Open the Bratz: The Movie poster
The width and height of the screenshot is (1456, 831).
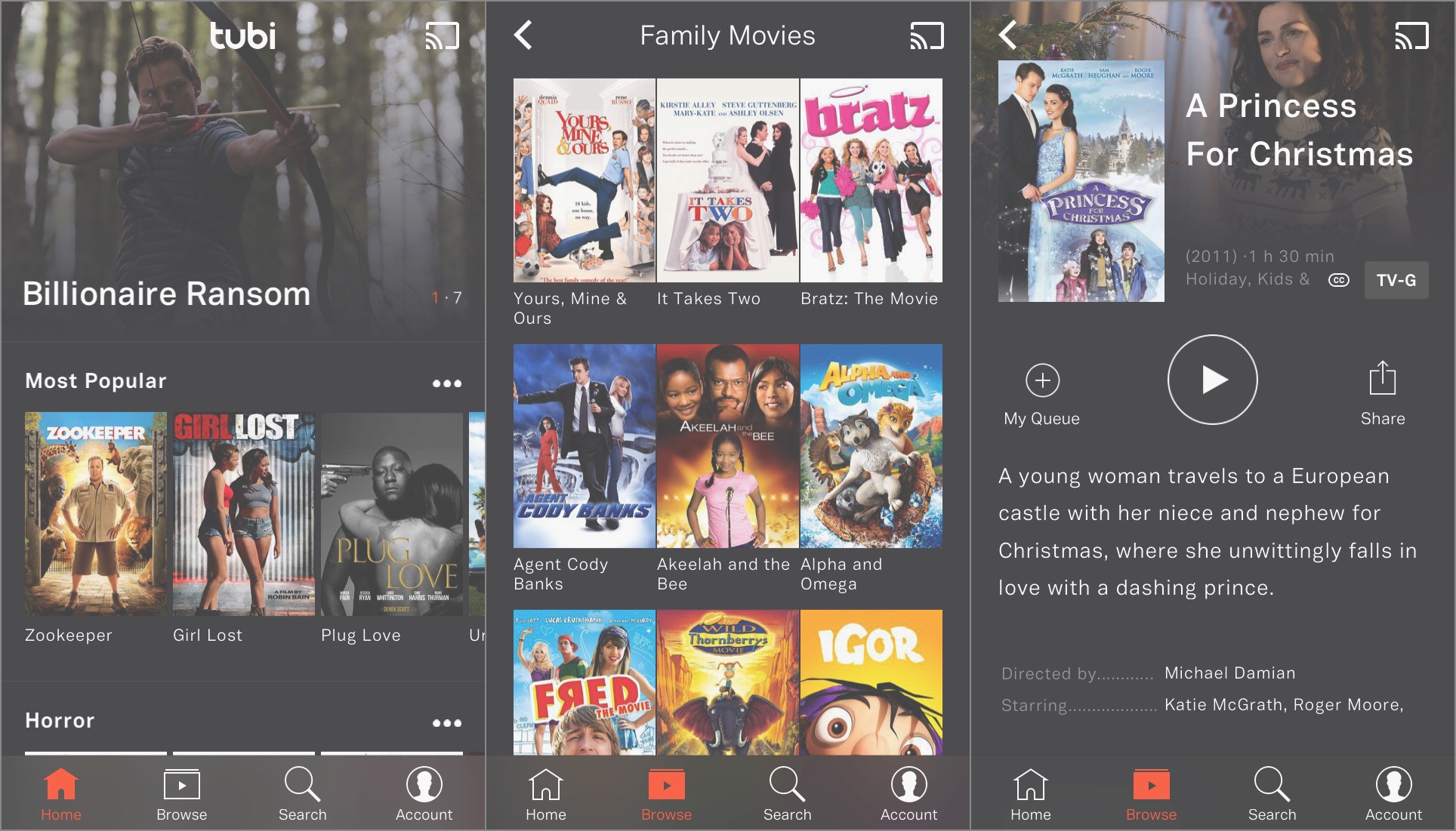(x=871, y=180)
